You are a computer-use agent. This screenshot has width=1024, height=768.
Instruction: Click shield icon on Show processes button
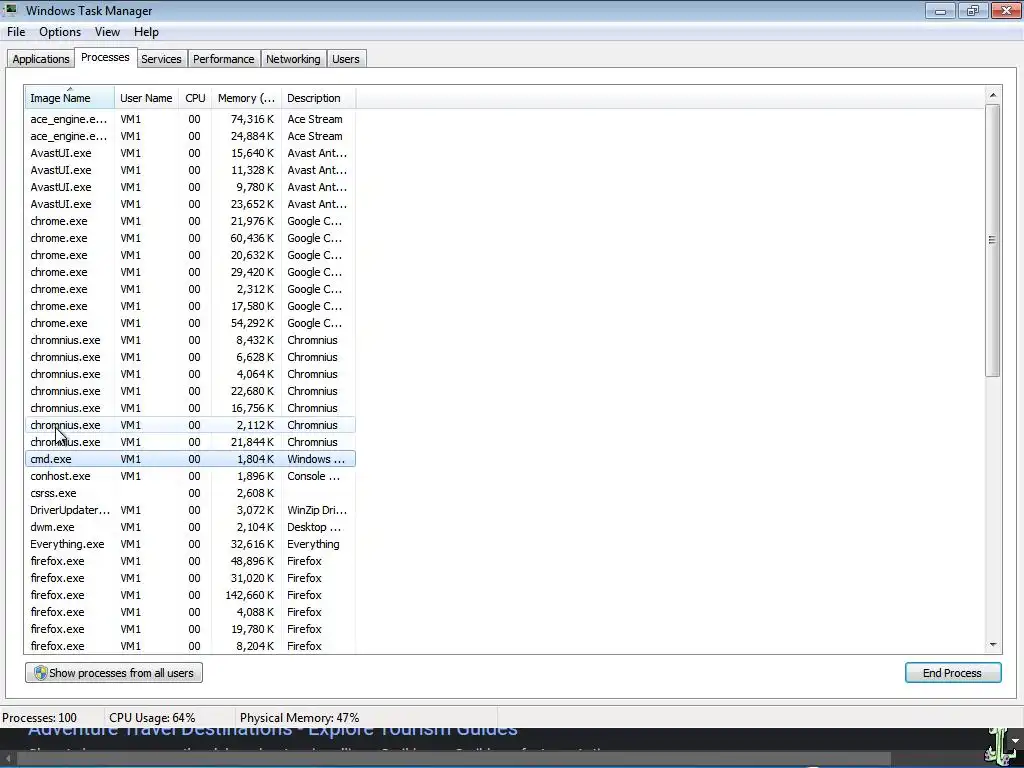[40, 673]
